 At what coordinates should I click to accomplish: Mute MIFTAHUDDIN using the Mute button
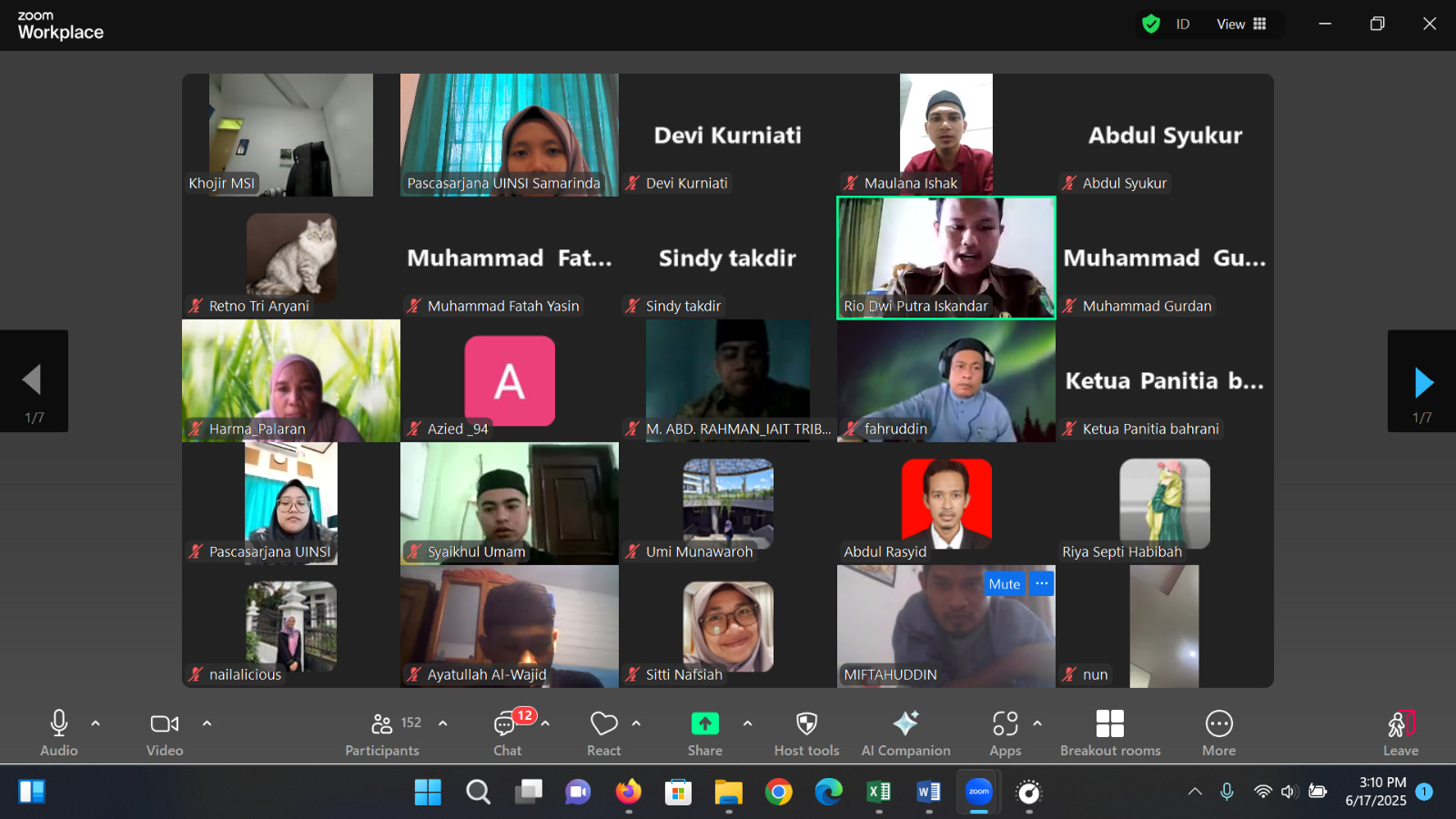click(1004, 584)
